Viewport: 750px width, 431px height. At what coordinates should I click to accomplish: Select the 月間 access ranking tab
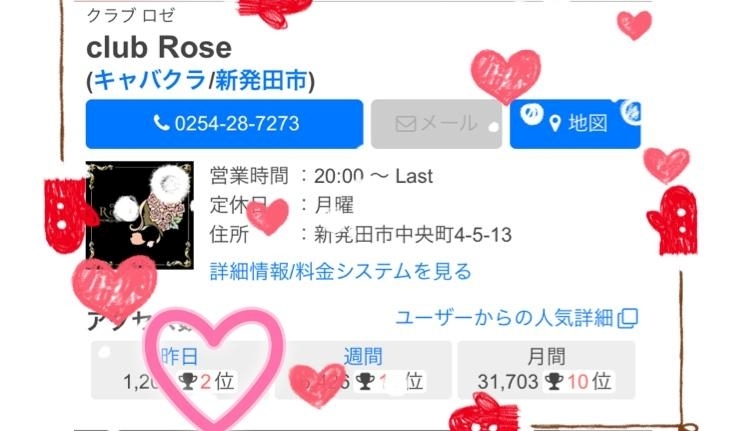pyautogui.click(x=546, y=370)
